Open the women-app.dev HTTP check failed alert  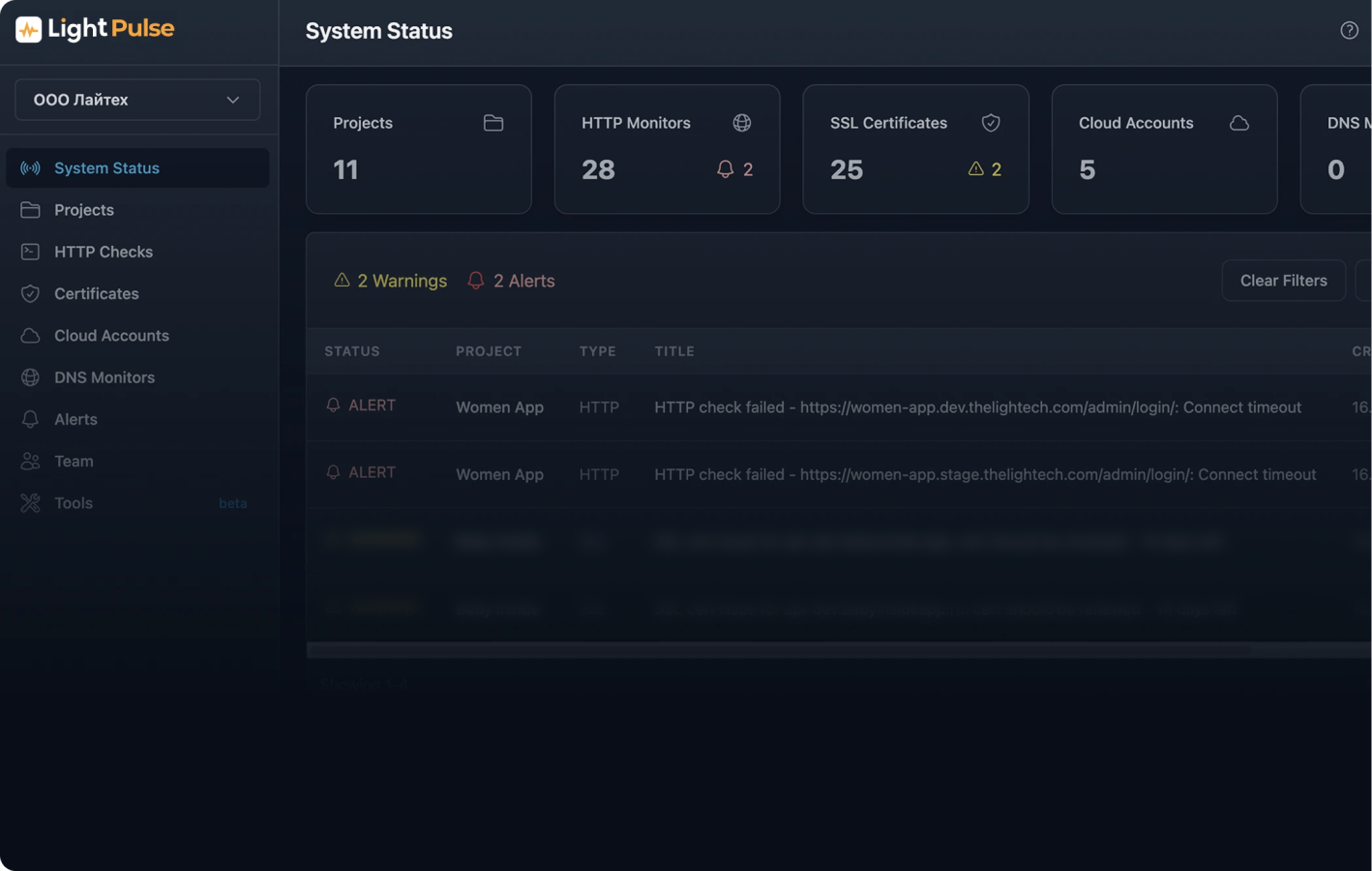tap(976, 407)
